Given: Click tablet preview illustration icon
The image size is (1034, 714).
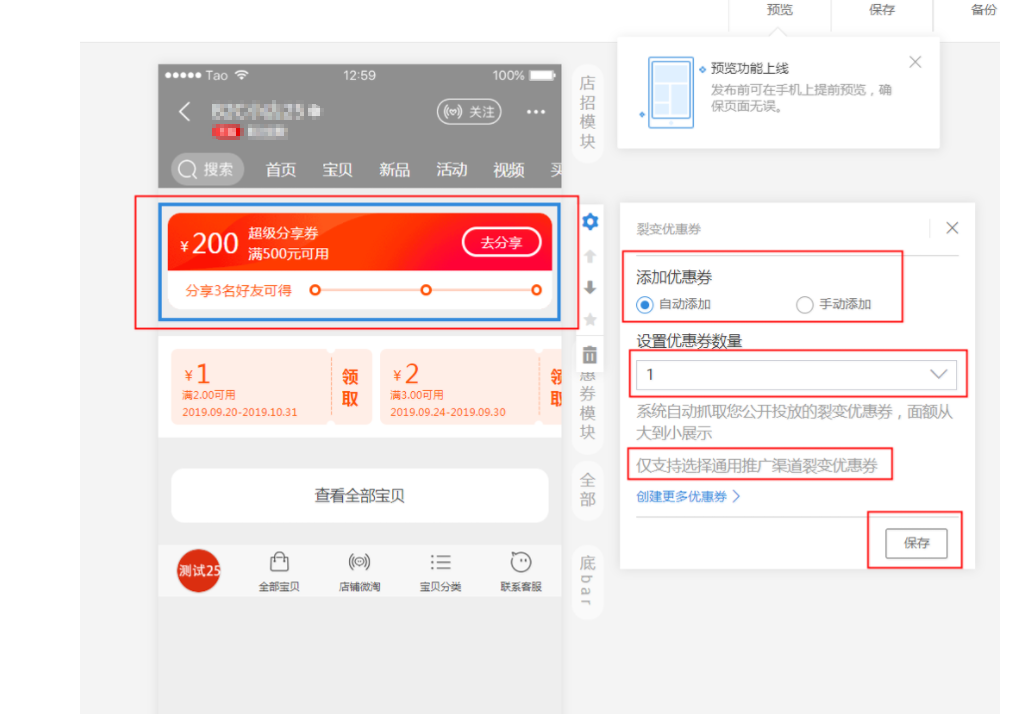Looking at the screenshot, I should tap(671, 92).
